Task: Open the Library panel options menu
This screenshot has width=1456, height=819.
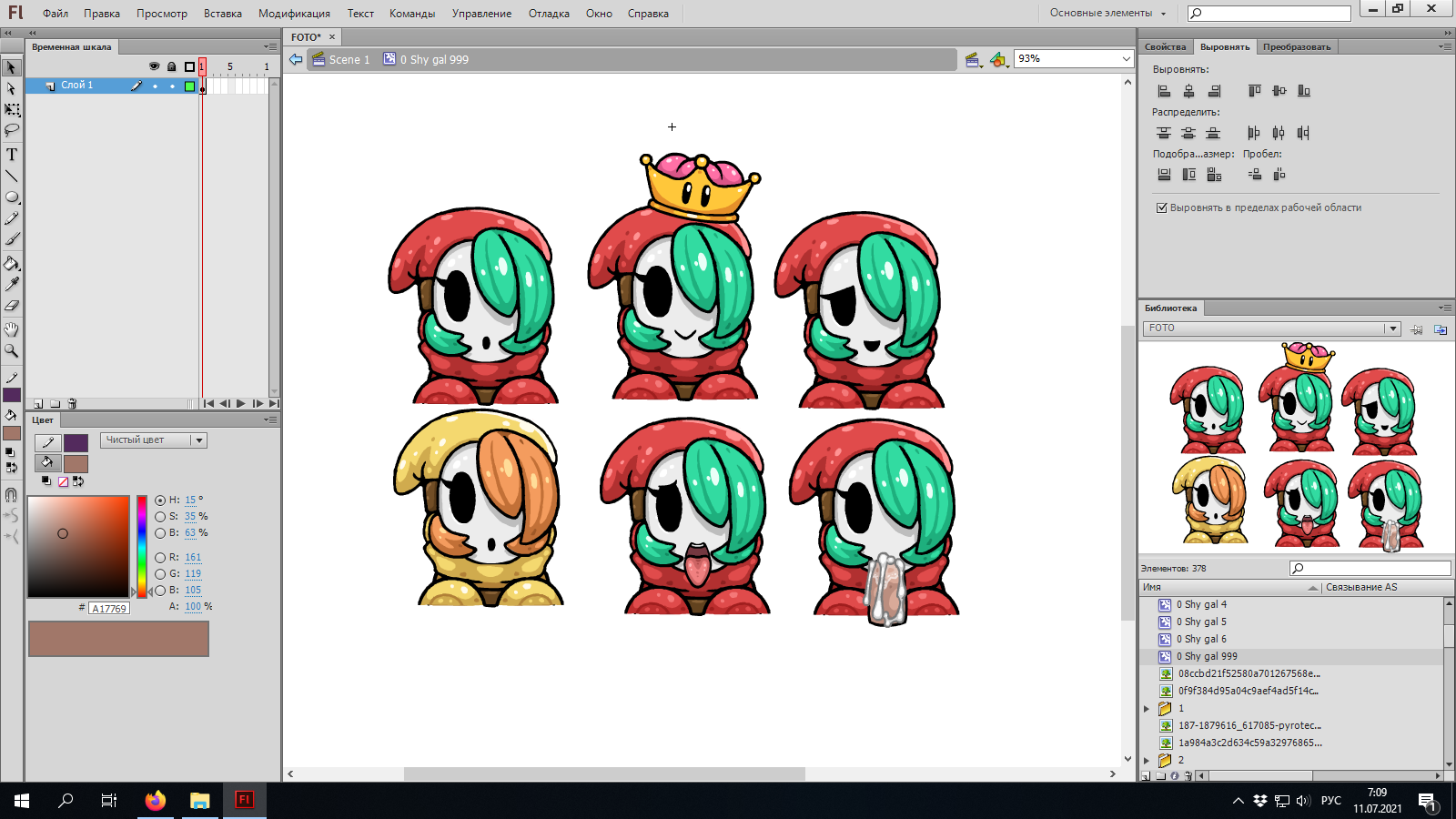Action: tap(1445, 308)
